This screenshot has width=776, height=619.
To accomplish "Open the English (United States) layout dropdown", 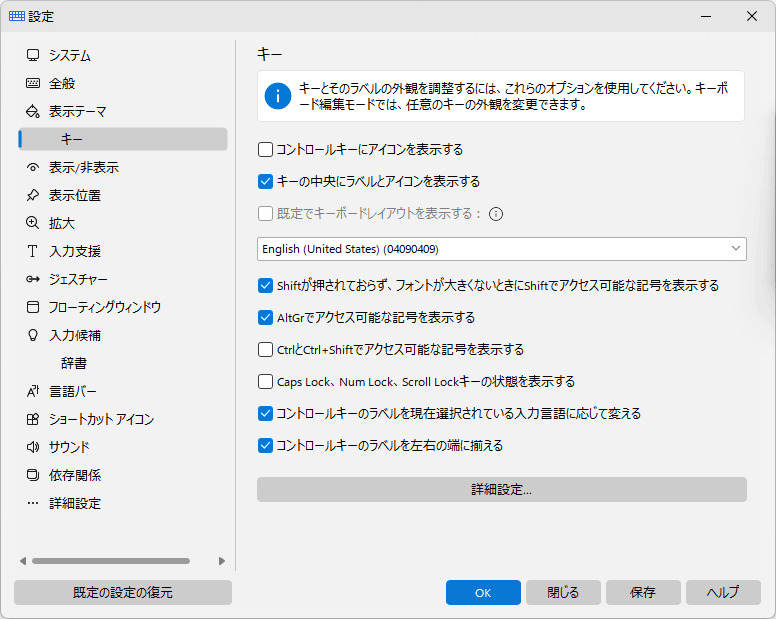I will pyautogui.click(x=502, y=249).
